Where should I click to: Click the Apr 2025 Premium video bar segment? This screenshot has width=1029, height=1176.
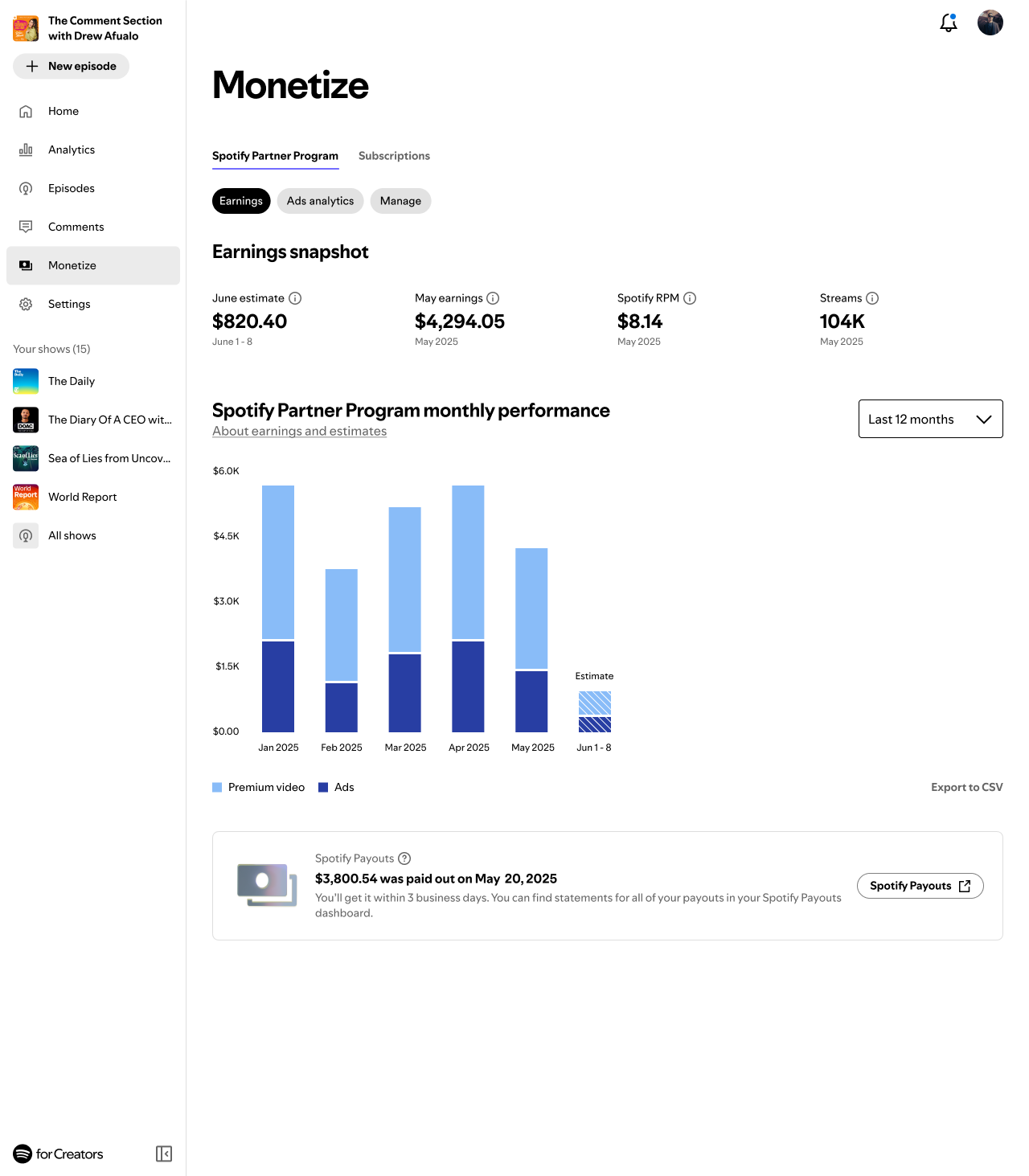click(x=468, y=562)
